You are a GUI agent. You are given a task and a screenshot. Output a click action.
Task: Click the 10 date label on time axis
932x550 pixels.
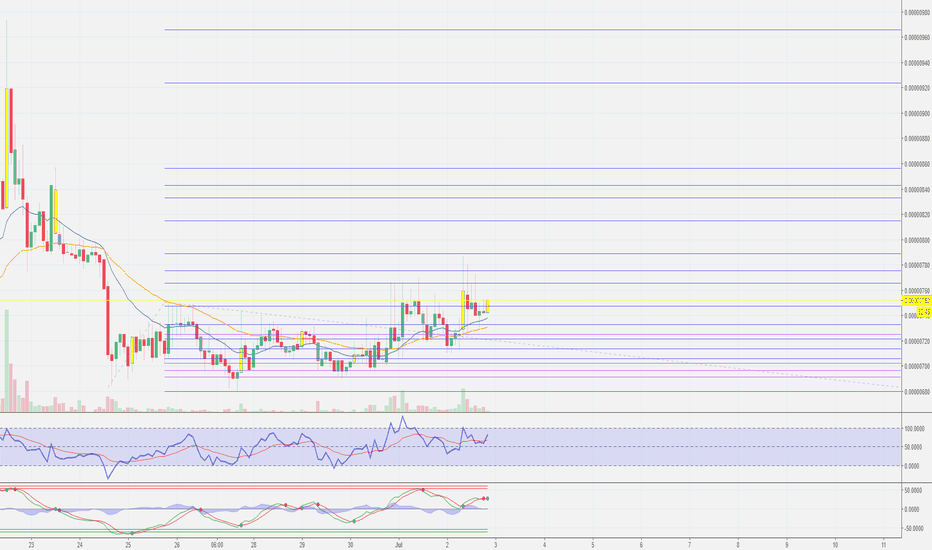point(835,544)
